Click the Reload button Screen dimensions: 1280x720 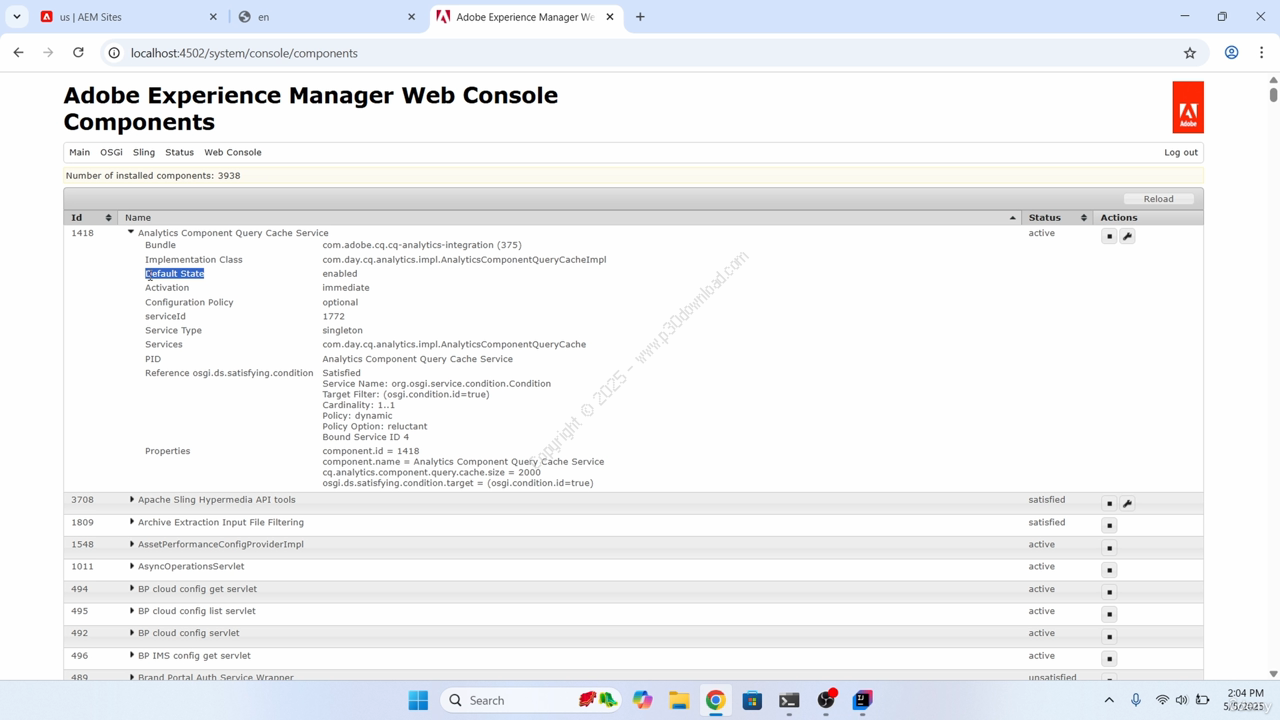click(1158, 198)
